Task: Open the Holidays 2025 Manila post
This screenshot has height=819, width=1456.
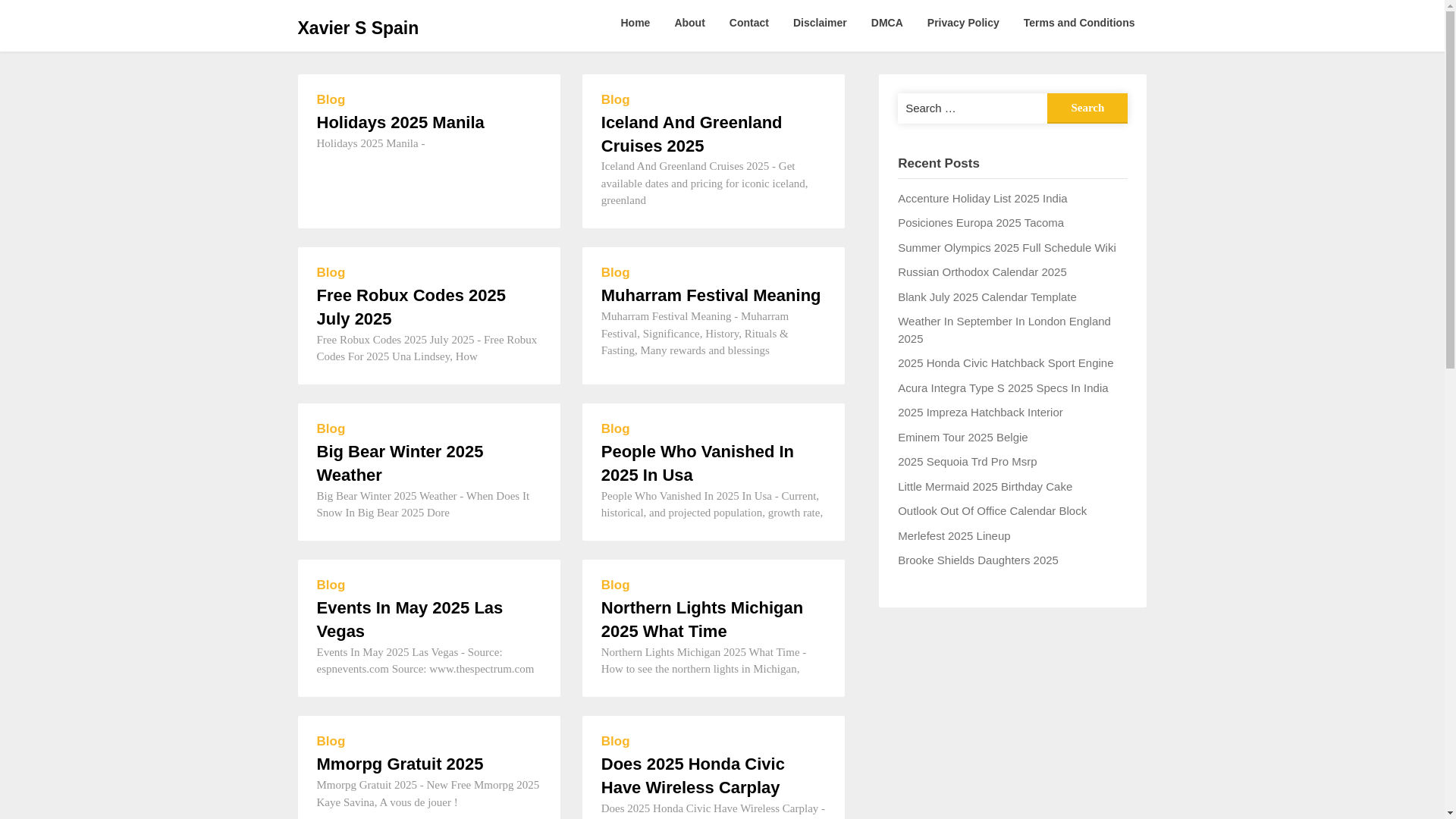Action: pyautogui.click(x=400, y=122)
